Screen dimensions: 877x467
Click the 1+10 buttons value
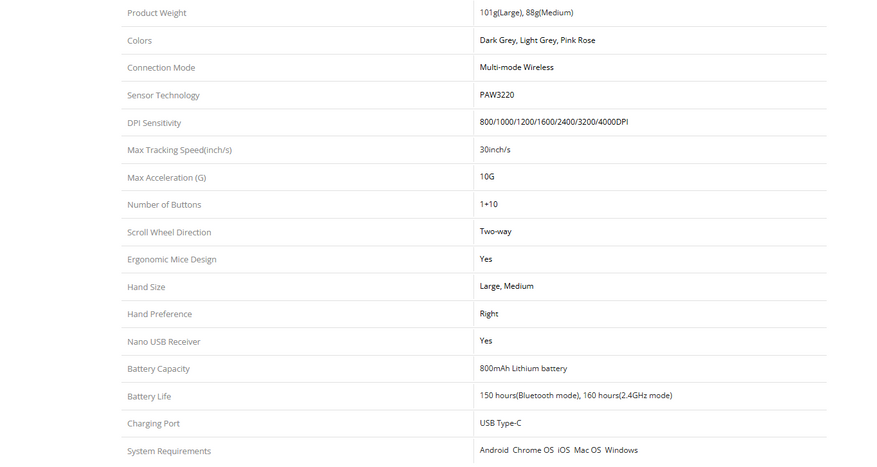[x=488, y=204]
